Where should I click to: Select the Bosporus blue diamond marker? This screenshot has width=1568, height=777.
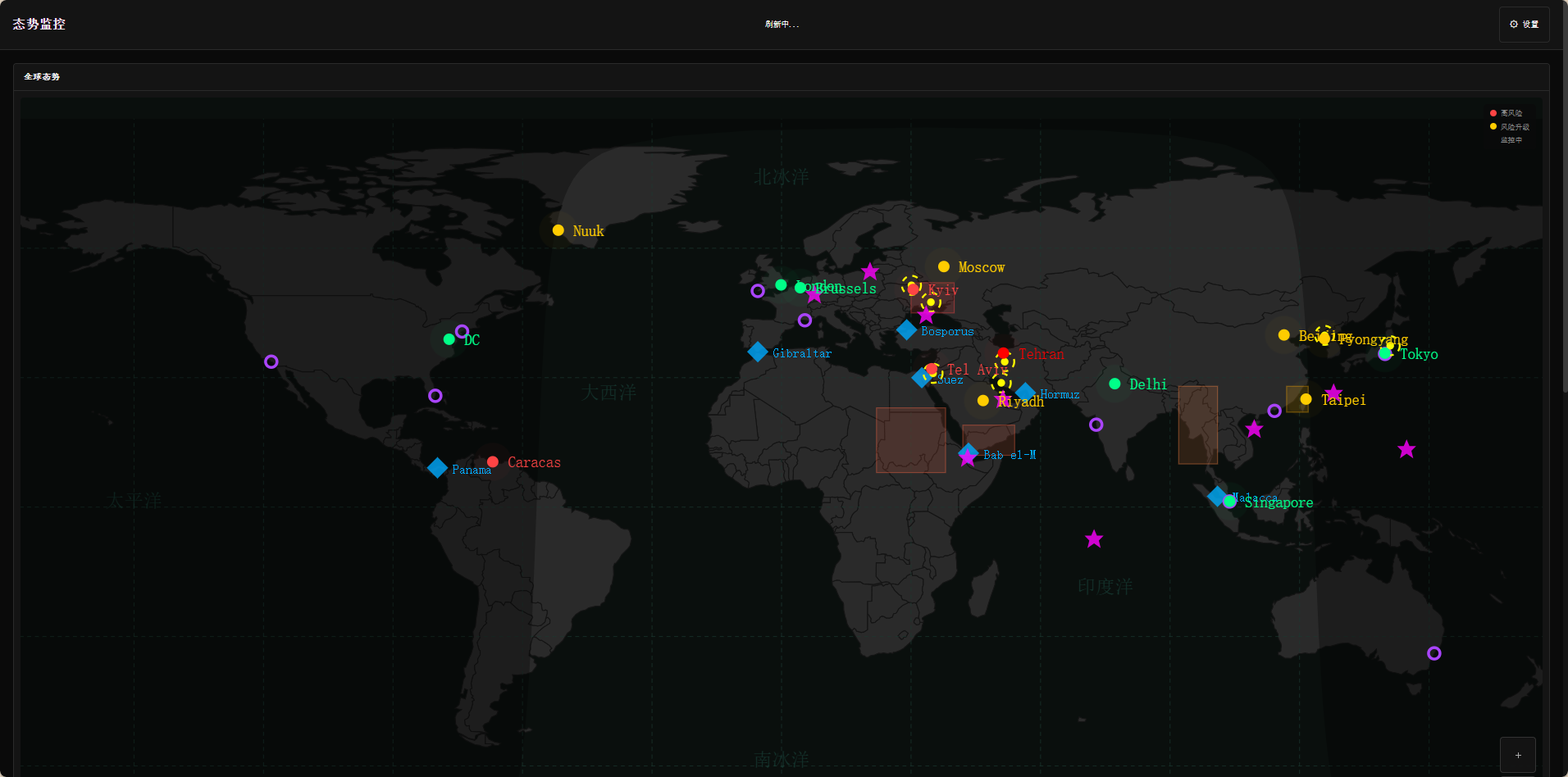point(906,329)
